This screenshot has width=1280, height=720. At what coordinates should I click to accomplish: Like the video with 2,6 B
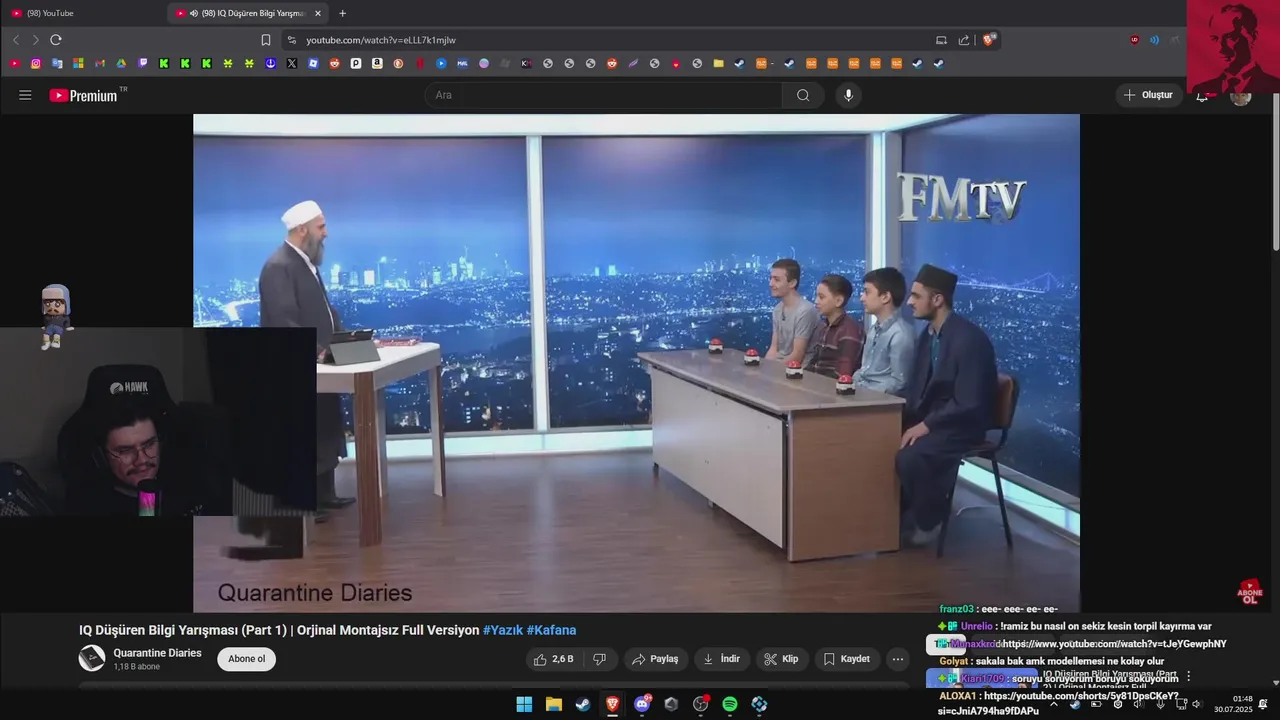(554, 659)
